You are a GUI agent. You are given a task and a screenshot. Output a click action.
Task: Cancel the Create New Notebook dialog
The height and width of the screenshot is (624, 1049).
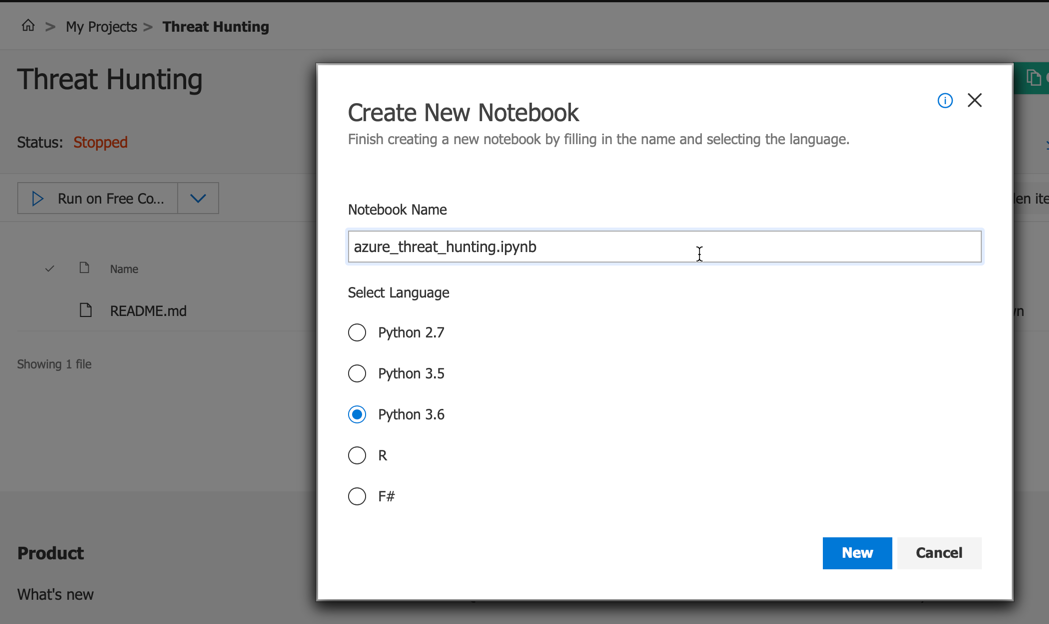(938, 553)
